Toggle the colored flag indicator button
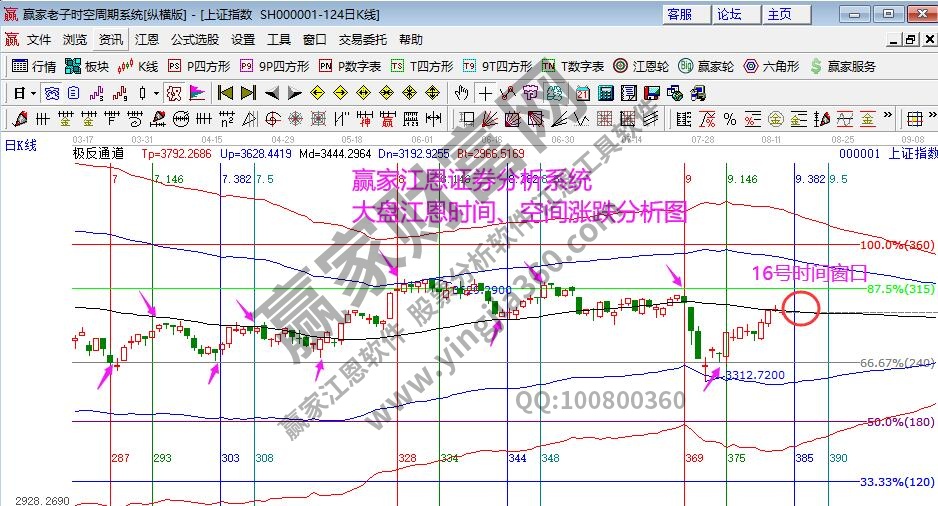This screenshot has width=938, height=506. coord(197,93)
